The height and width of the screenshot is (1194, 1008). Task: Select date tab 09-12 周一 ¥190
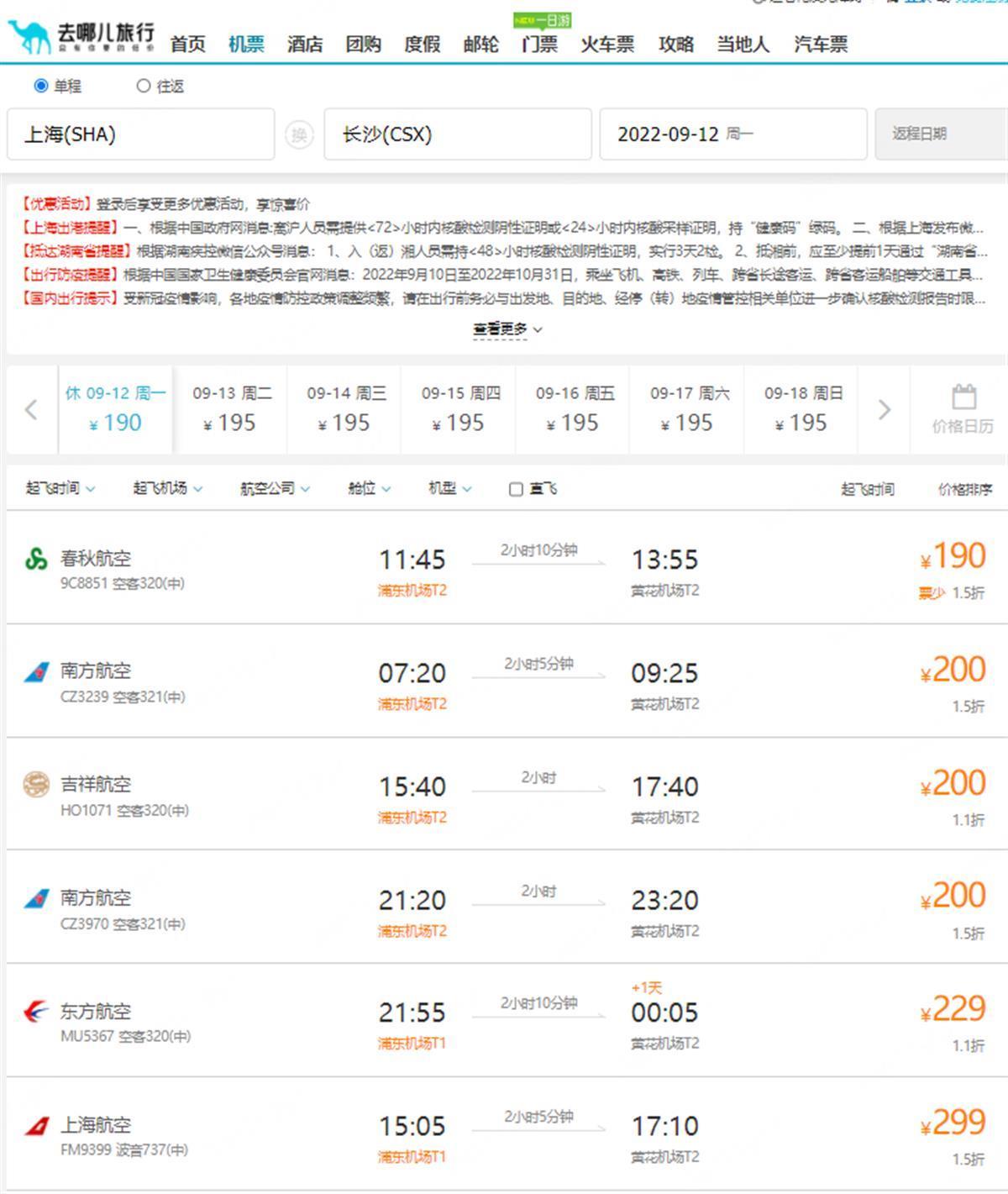116,409
